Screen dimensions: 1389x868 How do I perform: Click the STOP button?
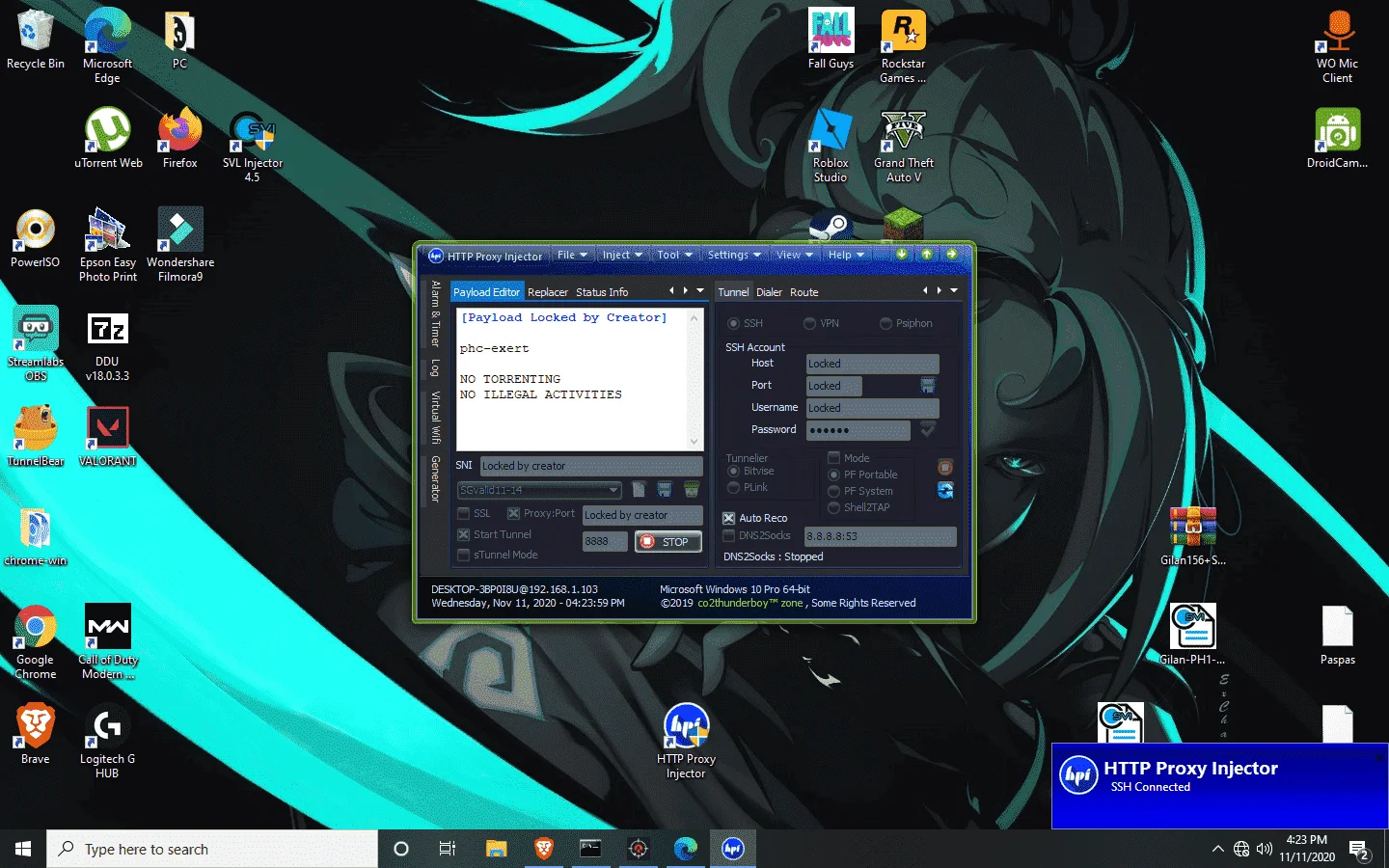click(x=667, y=542)
